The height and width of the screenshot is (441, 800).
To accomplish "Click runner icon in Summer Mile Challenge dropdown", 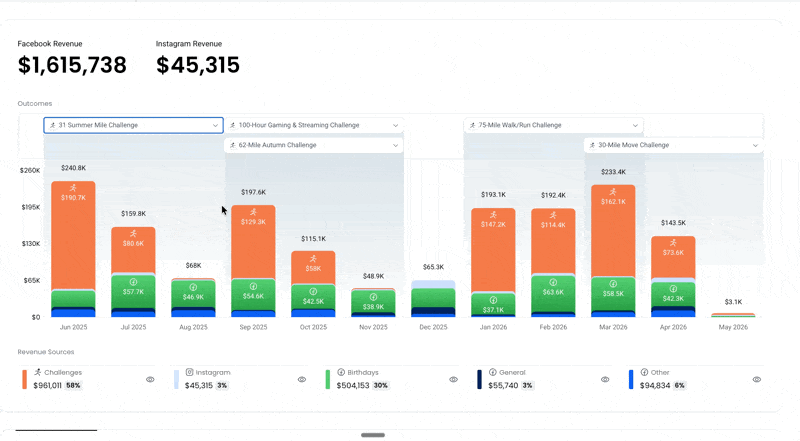I will click(53, 125).
